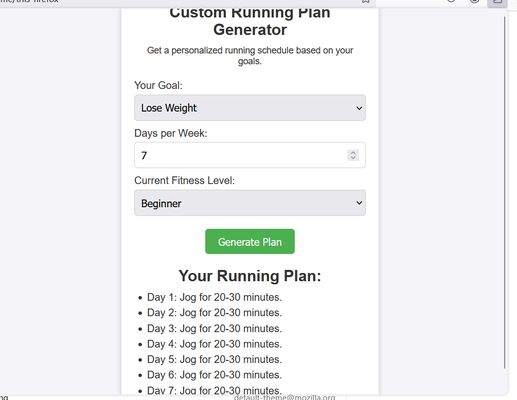Click the Current Fitness Level label
The width and height of the screenshot is (517, 400).
tap(184, 180)
